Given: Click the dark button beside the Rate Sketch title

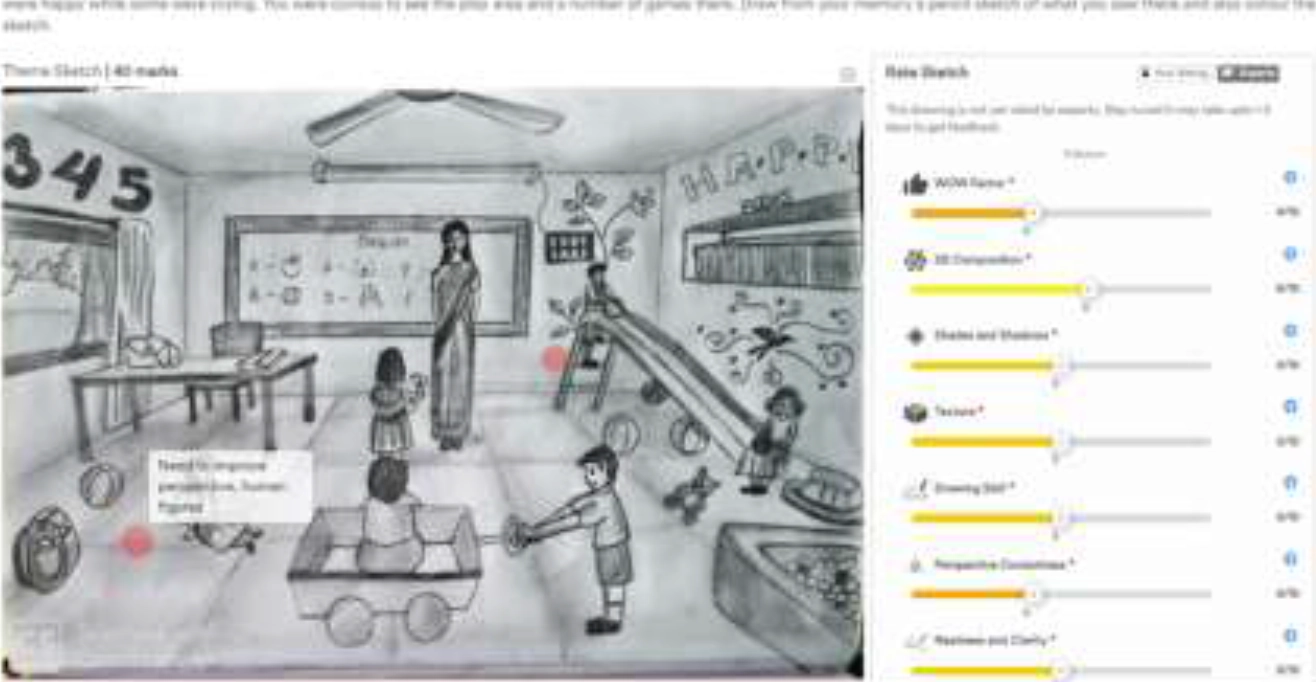Looking at the screenshot, I should 1248,73.
